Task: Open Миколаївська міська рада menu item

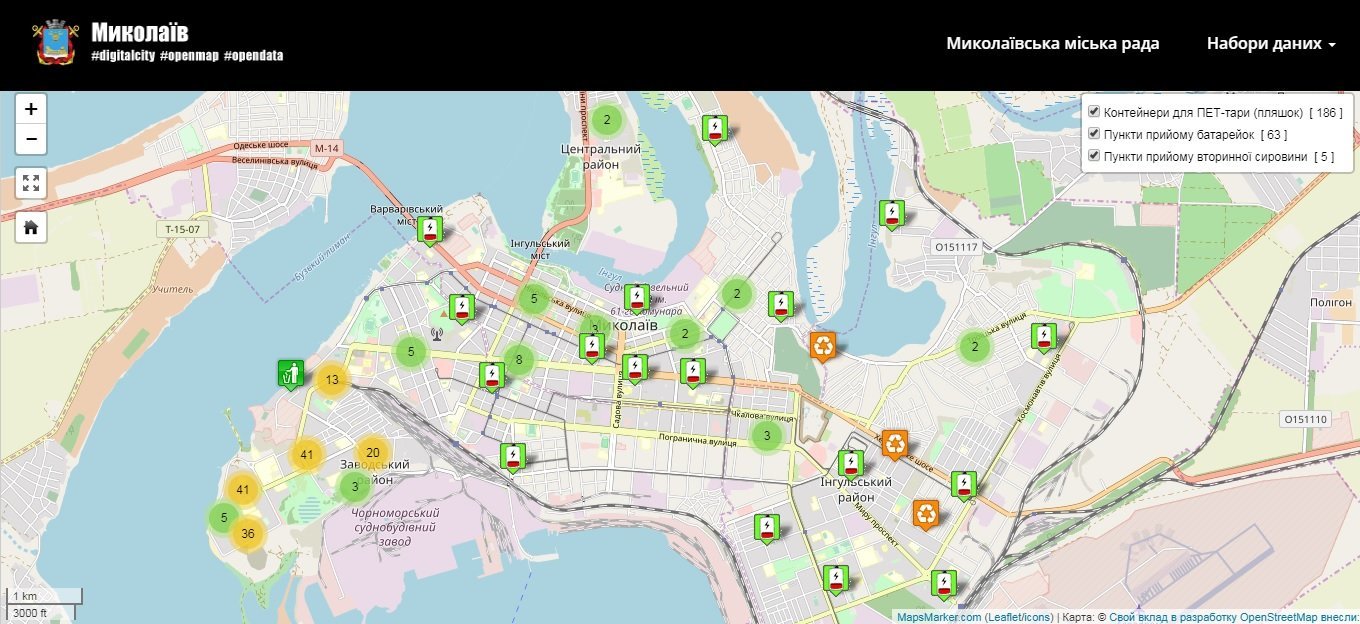Action: (x=1053, y=44)
